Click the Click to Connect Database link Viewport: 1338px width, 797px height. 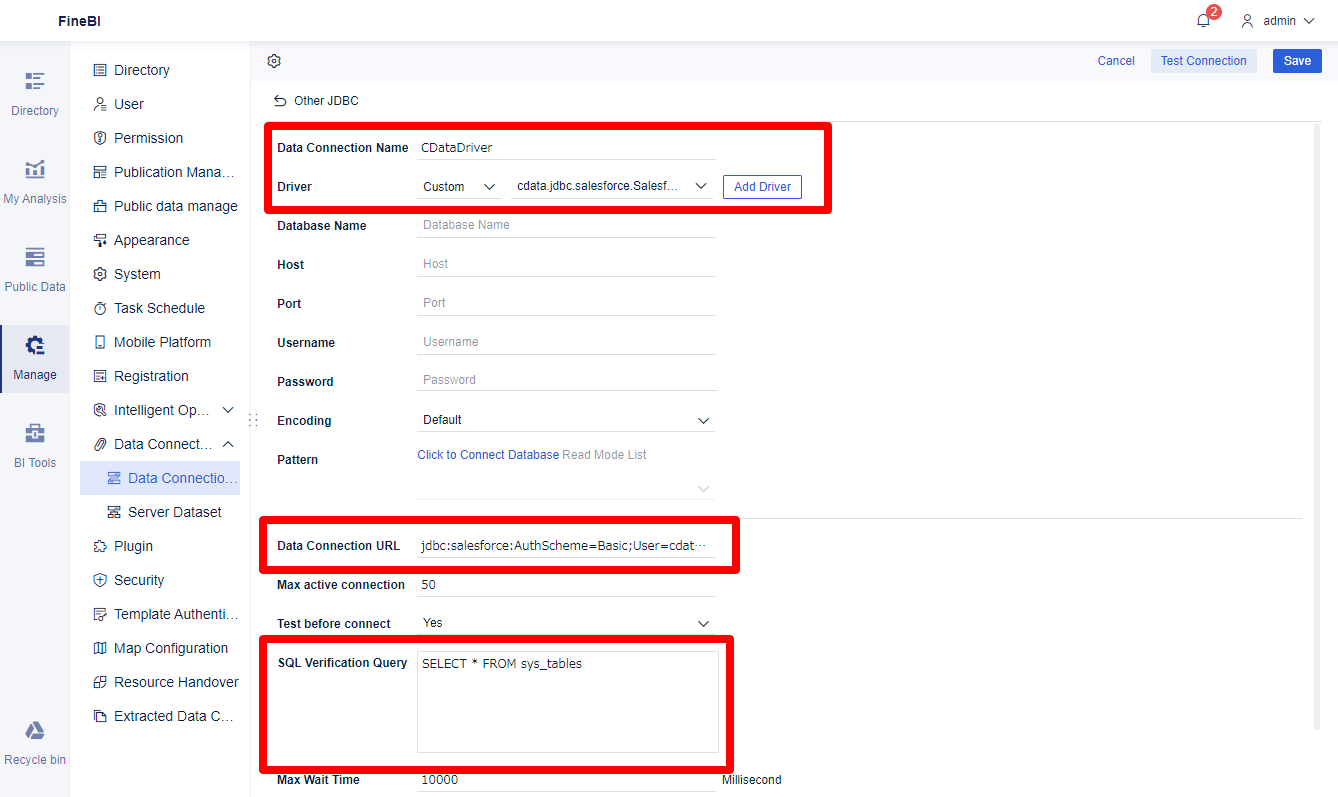488,455
